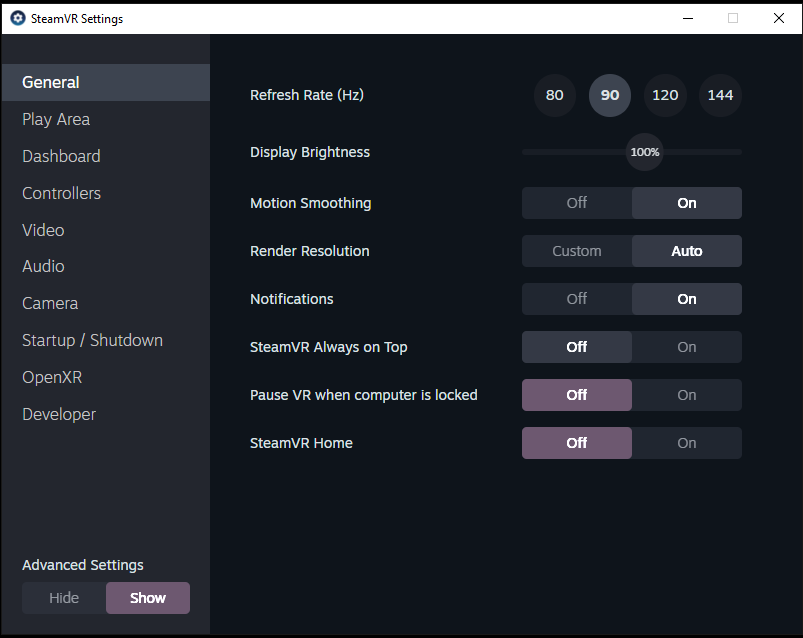This screenshot has height=638, width=803.
Task: Switch to the Play Area tab
Action: pos(106,119)
